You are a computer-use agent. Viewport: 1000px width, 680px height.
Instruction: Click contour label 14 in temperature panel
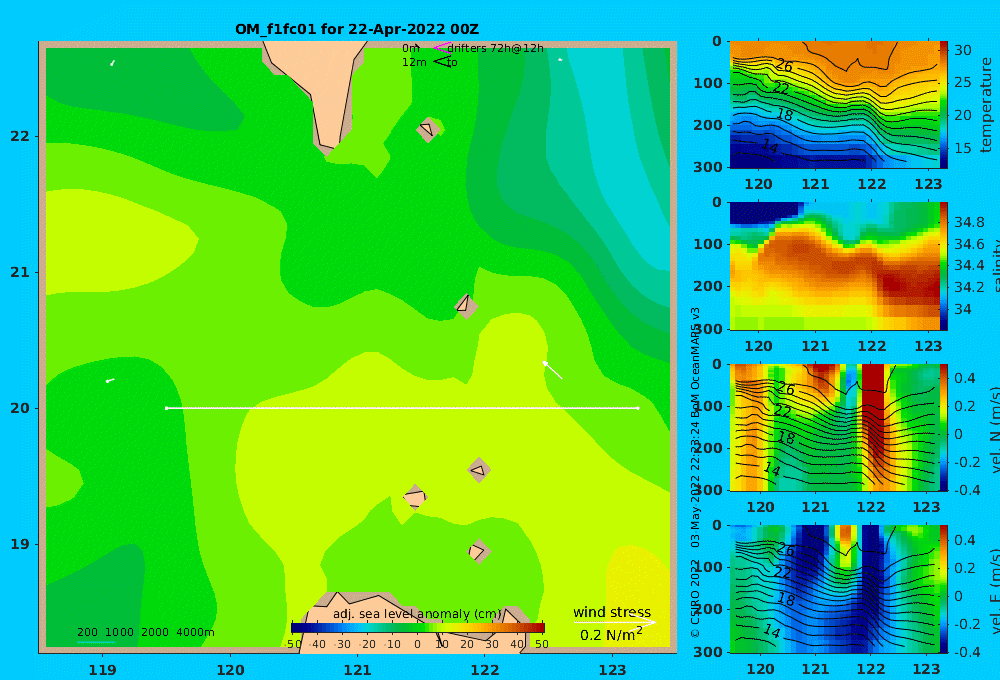pos(770,146)
